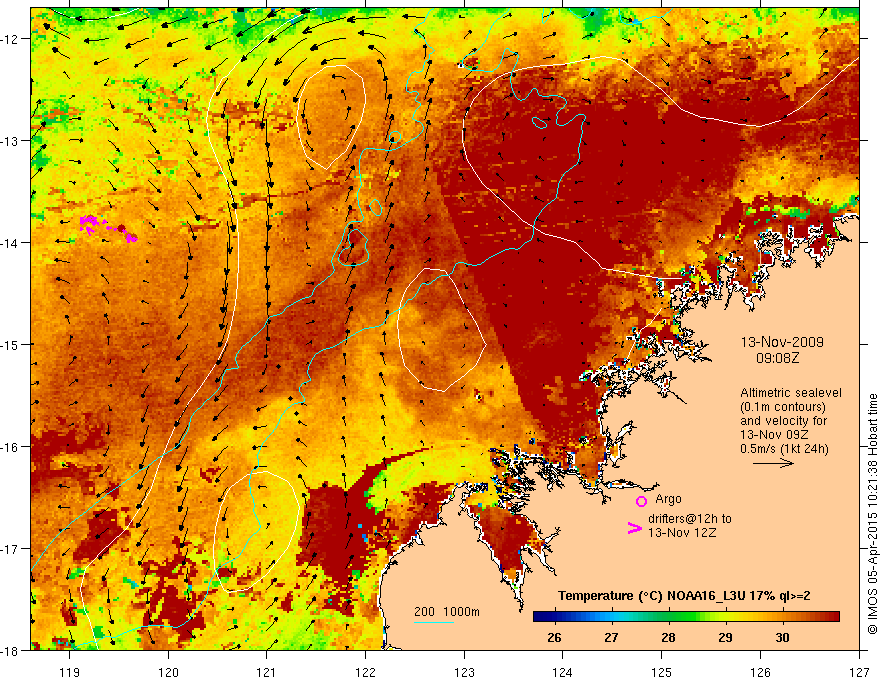Click the latitude axis label -15

[x=10, y=344]
